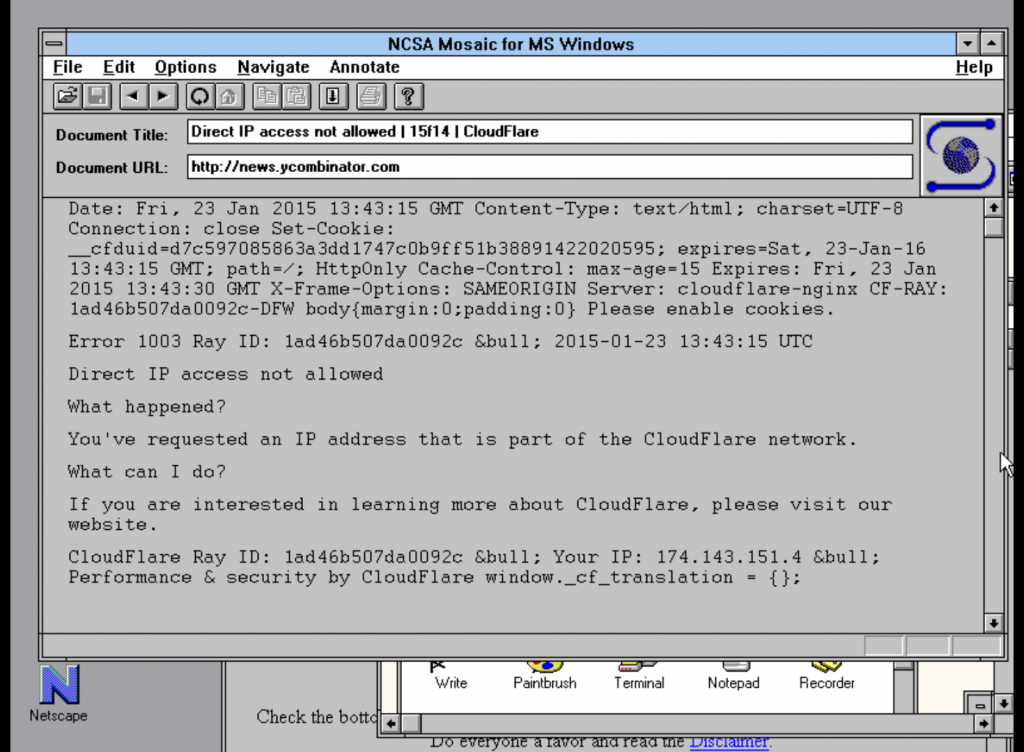
Task: Click the Print toolbar icon
Action: (370, 96)
